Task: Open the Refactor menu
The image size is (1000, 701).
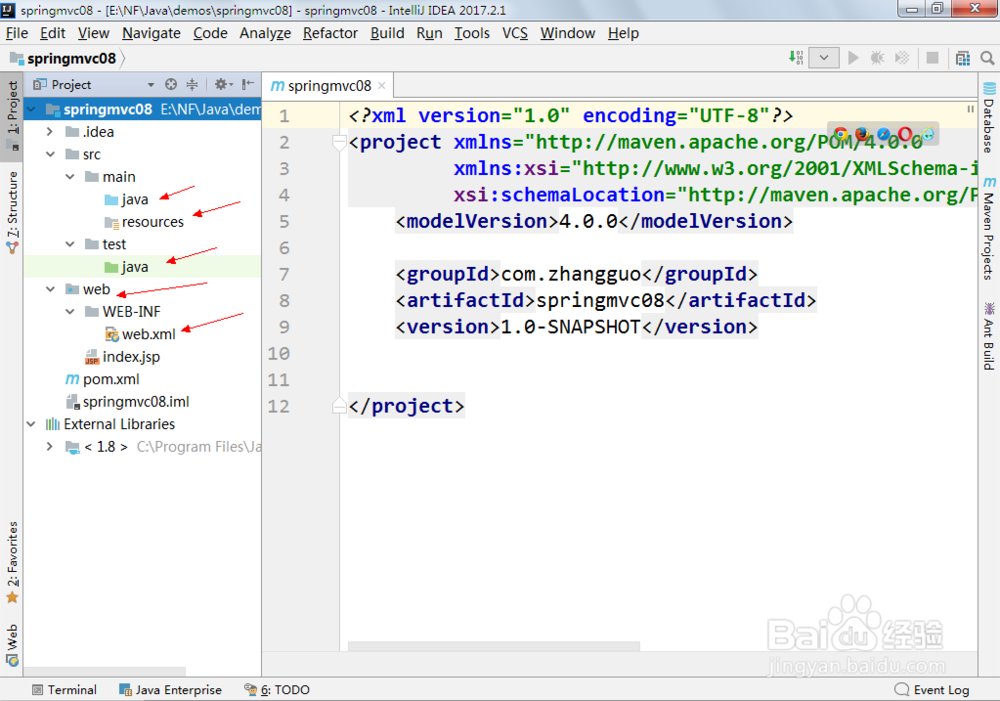Action: pos(330,33)
